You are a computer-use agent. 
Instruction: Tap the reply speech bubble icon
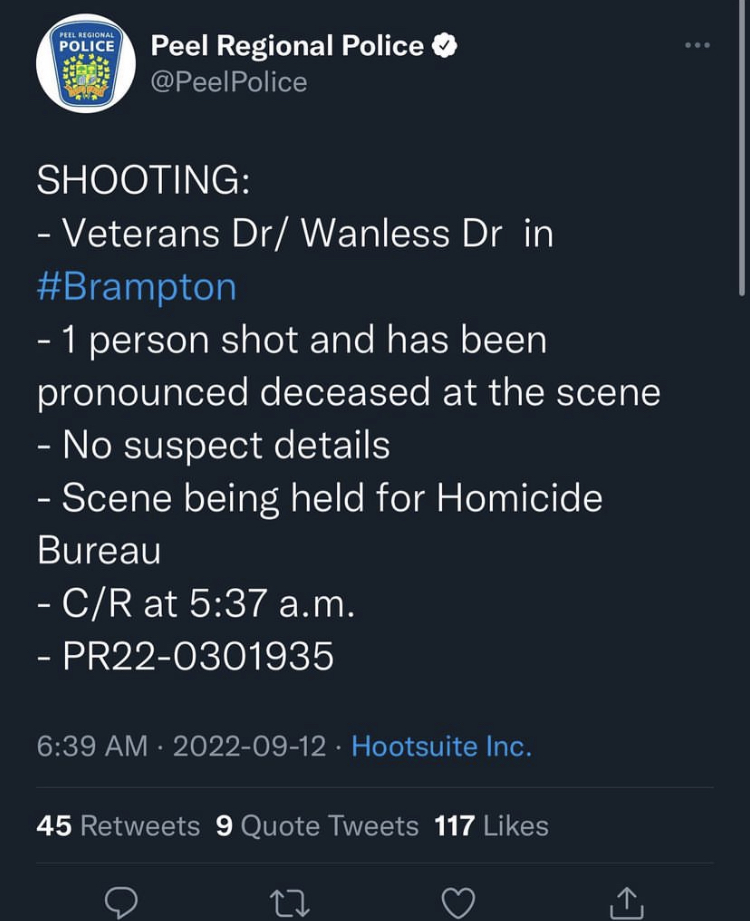pyautogui.click(x=121, y=902)
